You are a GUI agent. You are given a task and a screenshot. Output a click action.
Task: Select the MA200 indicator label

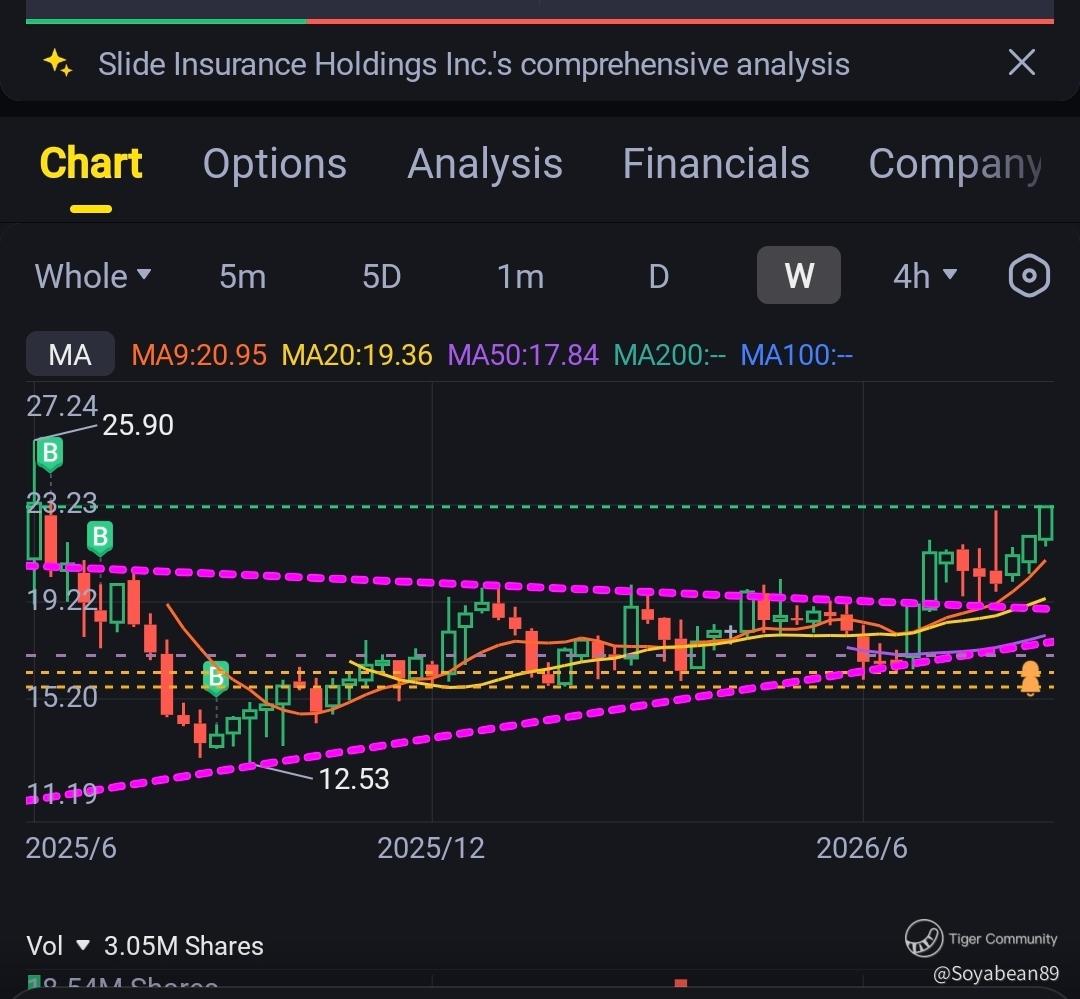coord(669,355)
